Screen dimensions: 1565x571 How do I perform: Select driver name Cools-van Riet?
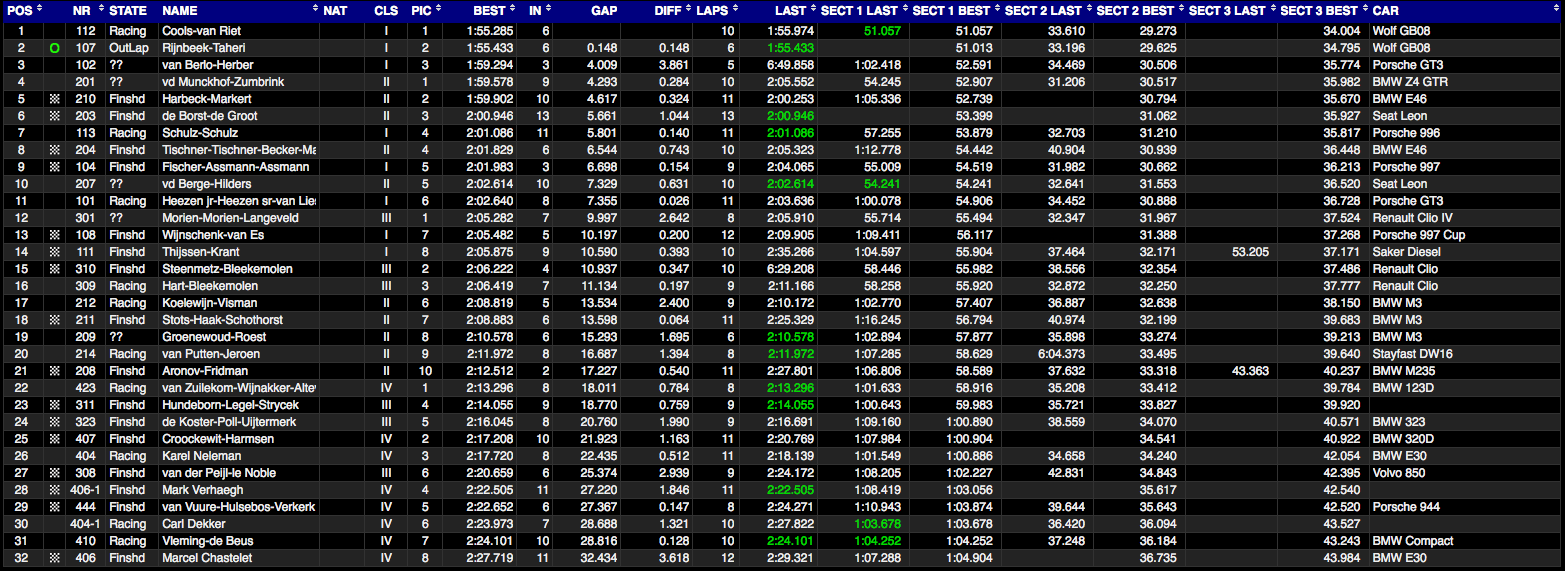pyautogui.click(x=201, y=31)
